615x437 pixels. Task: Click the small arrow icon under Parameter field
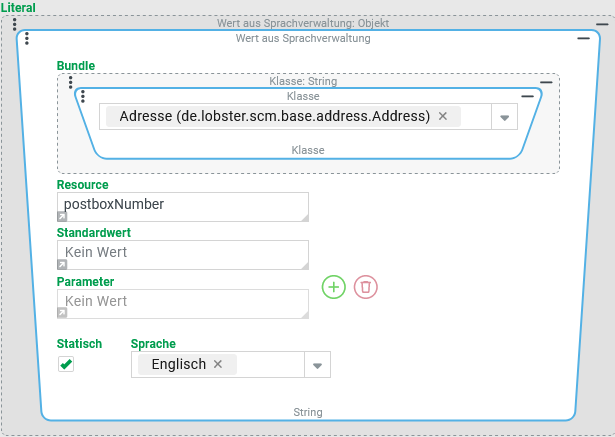coord(62,312)
